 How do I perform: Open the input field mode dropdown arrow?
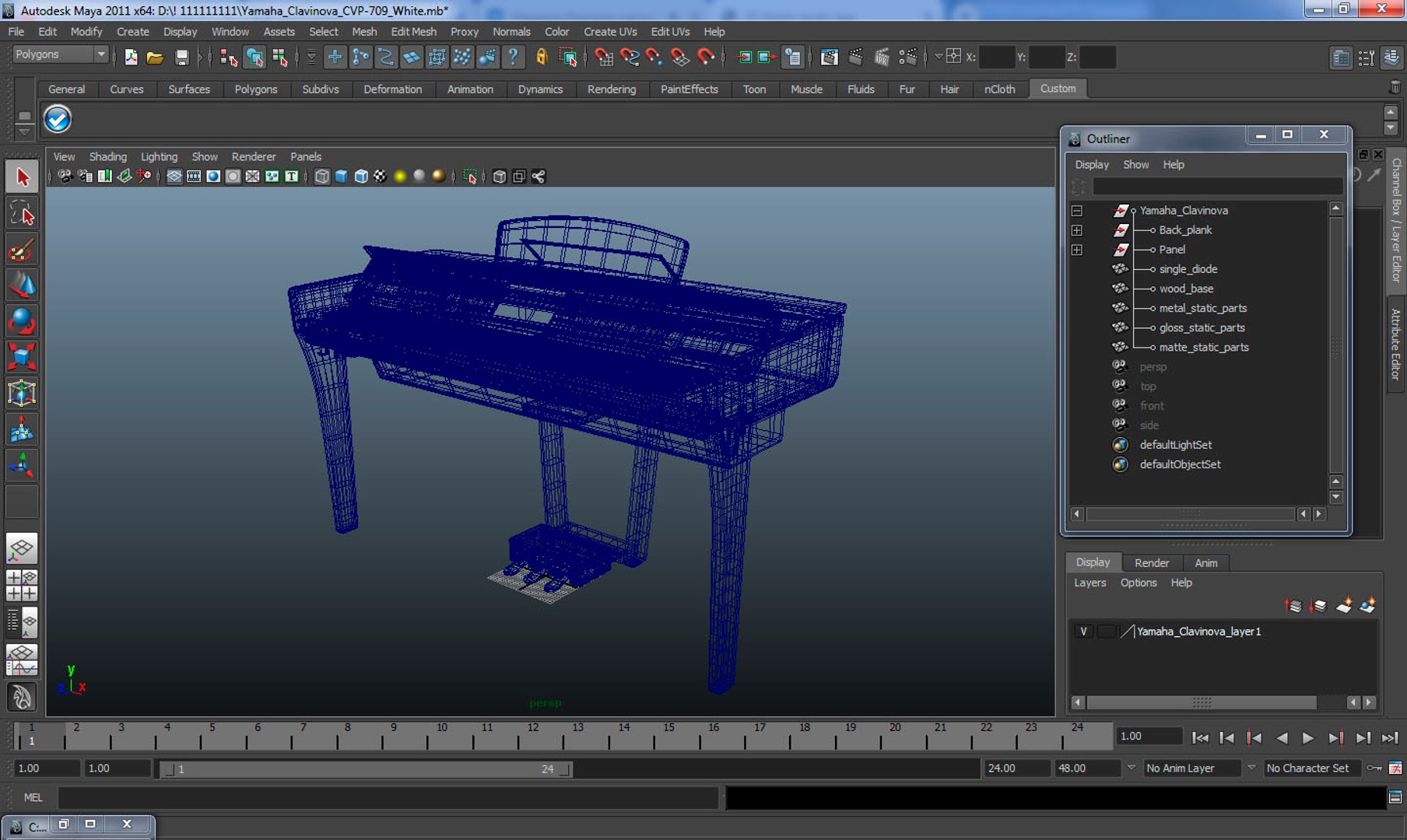click(x=939, y=57)
